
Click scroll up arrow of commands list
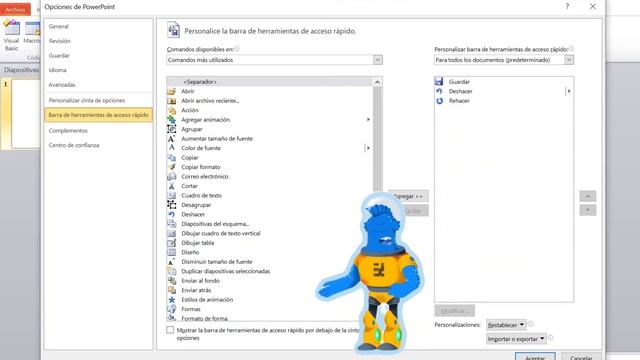point(377,82)
